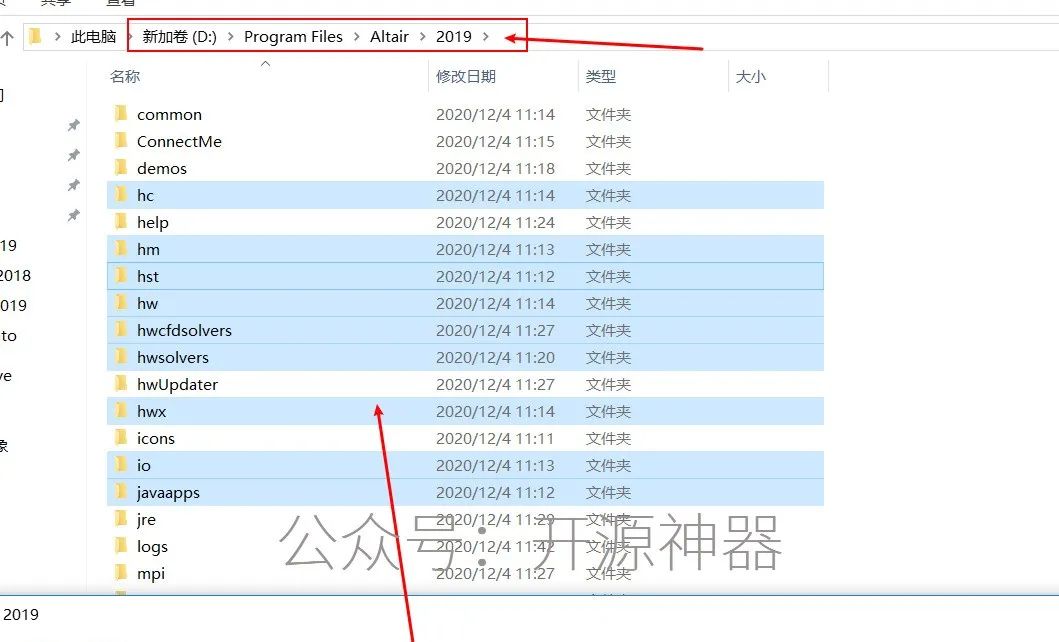The image size is (1059, 642).
Task: Click the second quick access pin icon
Action: coord(74,155)
